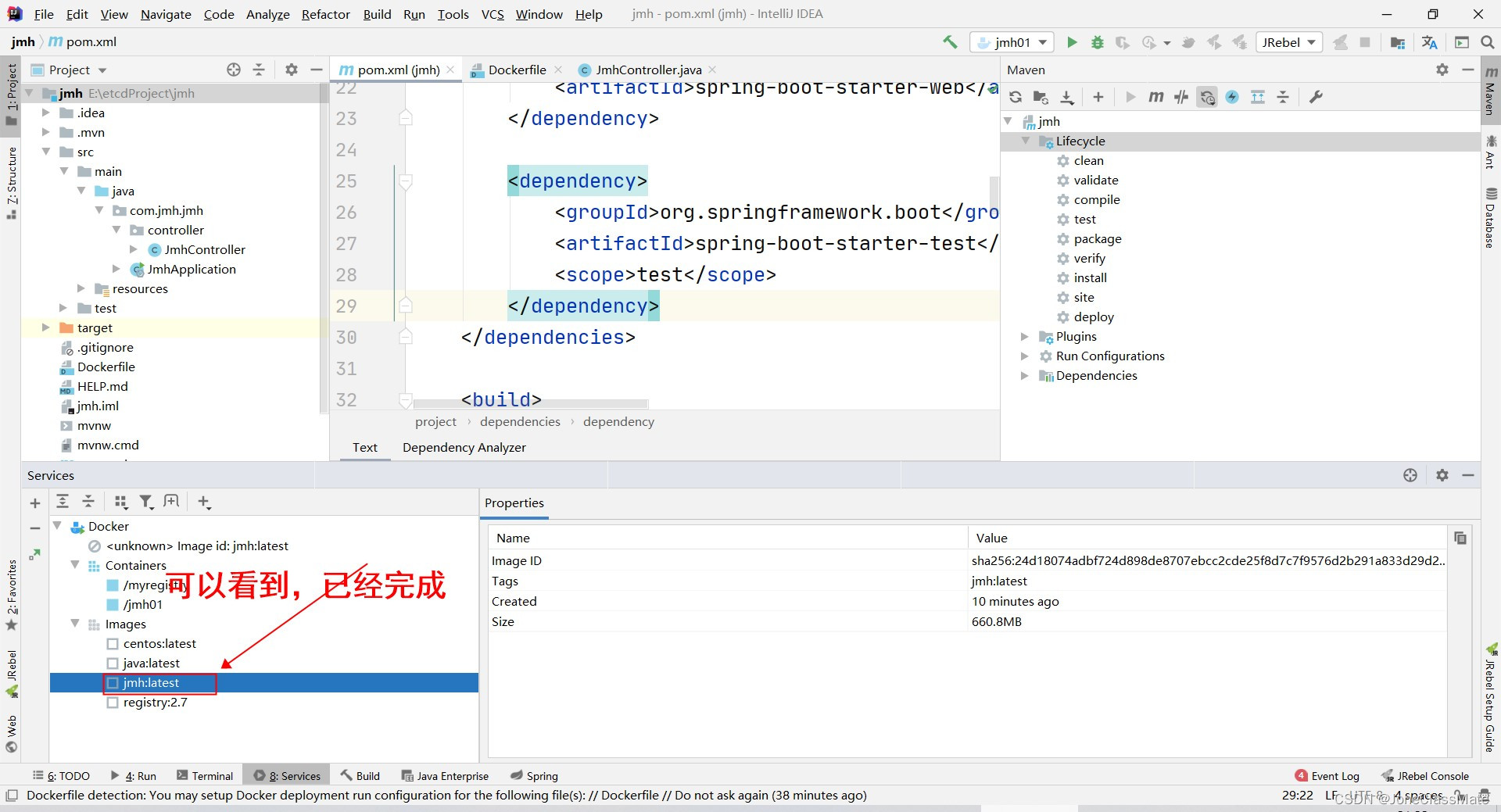Hide the Maven tool window
The image size is (1501, 812).
tap(1468, 70)
